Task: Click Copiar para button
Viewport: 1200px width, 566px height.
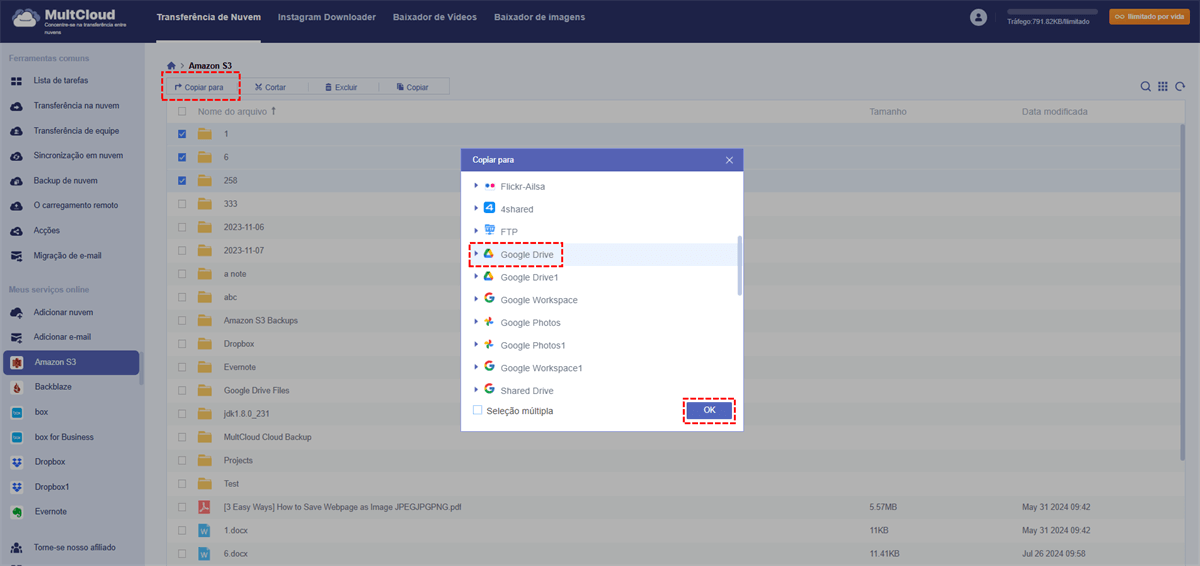Action: point(198,87)
